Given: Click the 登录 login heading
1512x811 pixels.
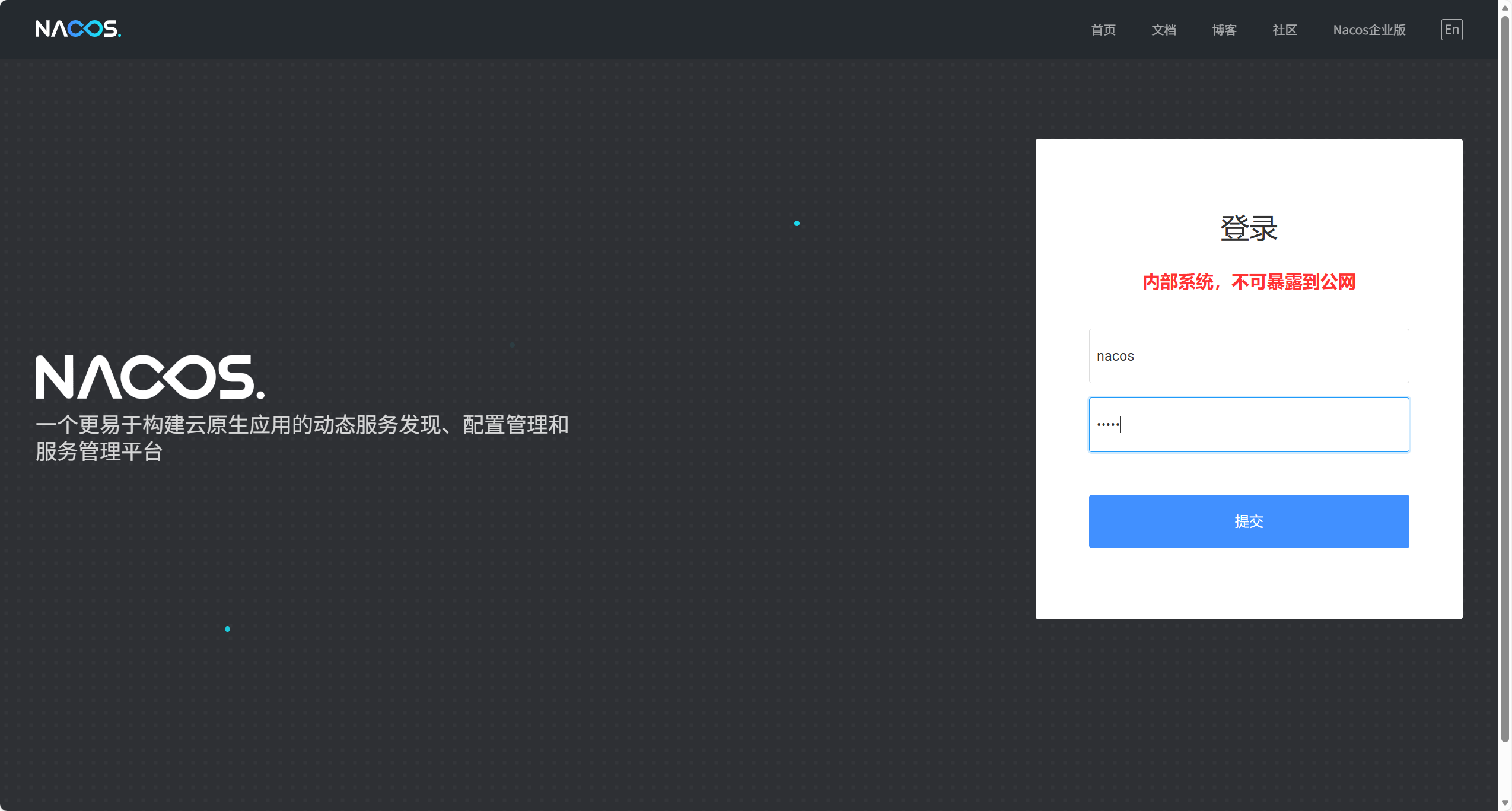Looking at the screenshot, I should pos(1248,228).
